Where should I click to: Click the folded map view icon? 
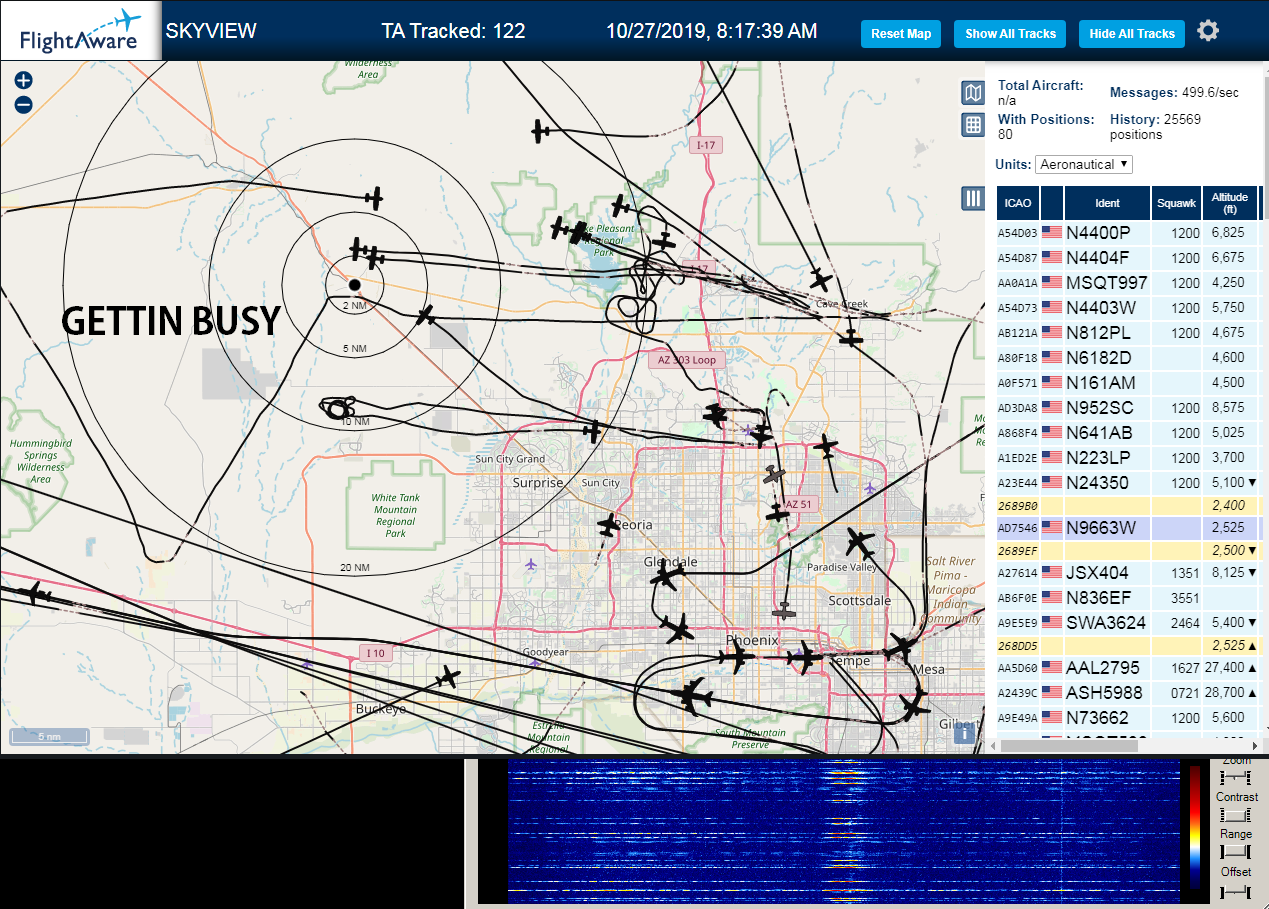pyautogui.click(x=973, y=93)
